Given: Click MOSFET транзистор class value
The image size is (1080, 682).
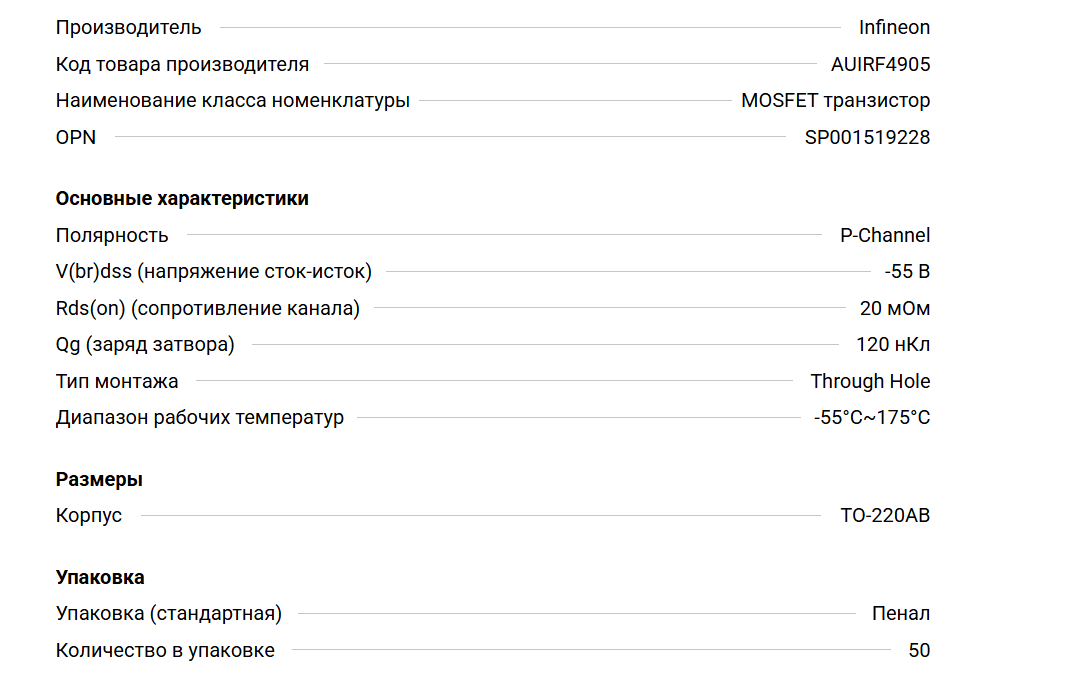Looking at the screenshot, I should click(835, 101).
